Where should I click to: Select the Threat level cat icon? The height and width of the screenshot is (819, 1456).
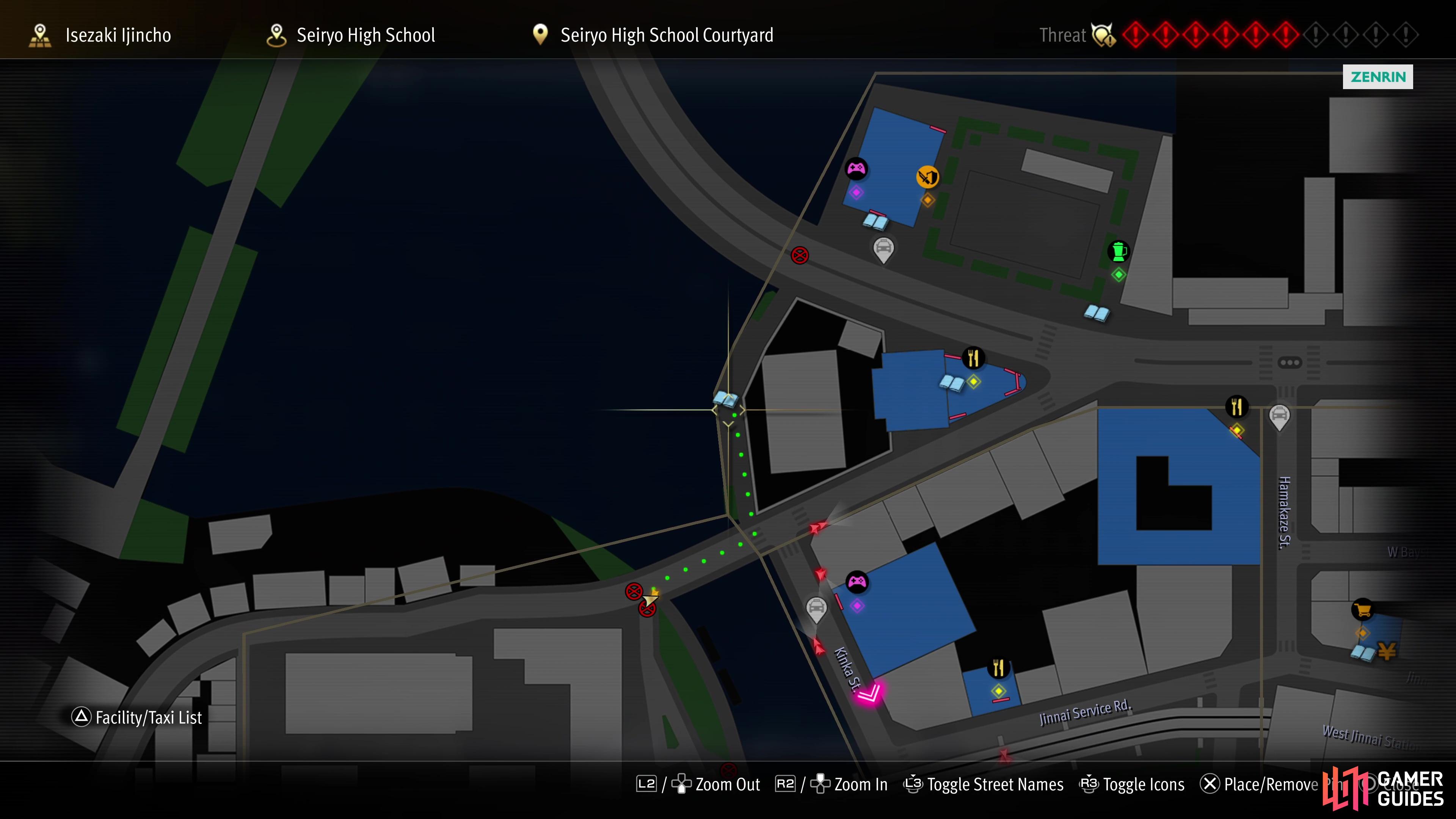click(1103, 35)
